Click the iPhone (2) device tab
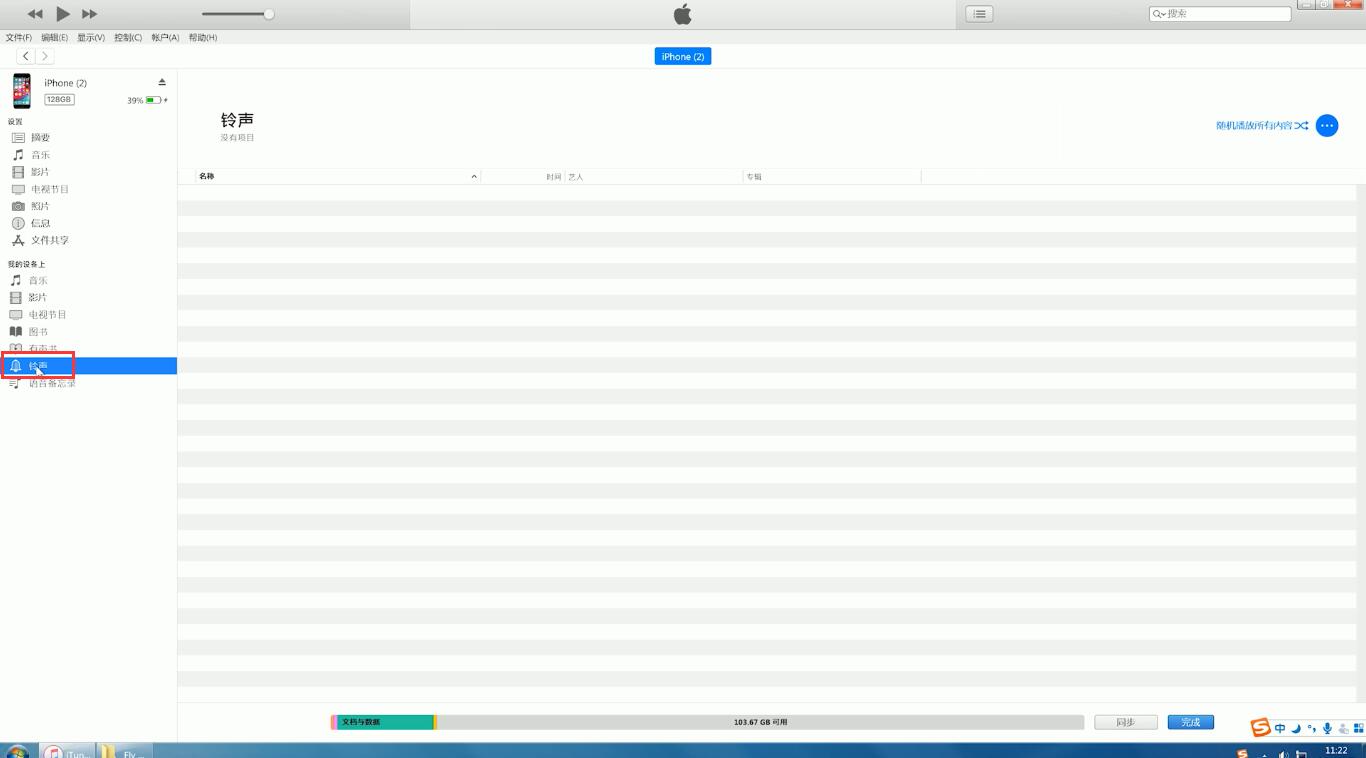The height and width of the screenshot is (758, 1366). [x=683, y=56]
